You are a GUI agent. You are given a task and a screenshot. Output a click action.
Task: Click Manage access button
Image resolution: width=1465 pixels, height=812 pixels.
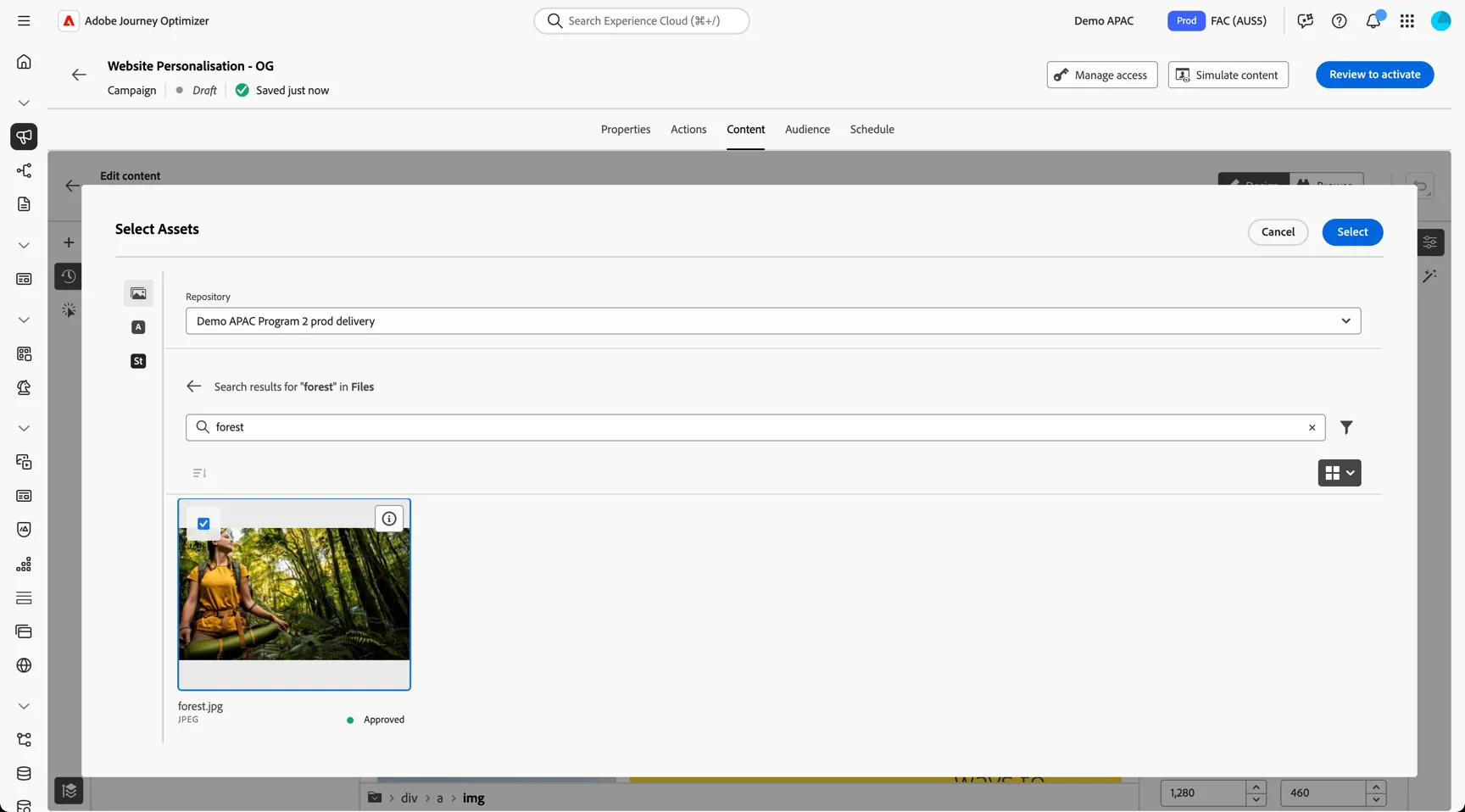1101,75
